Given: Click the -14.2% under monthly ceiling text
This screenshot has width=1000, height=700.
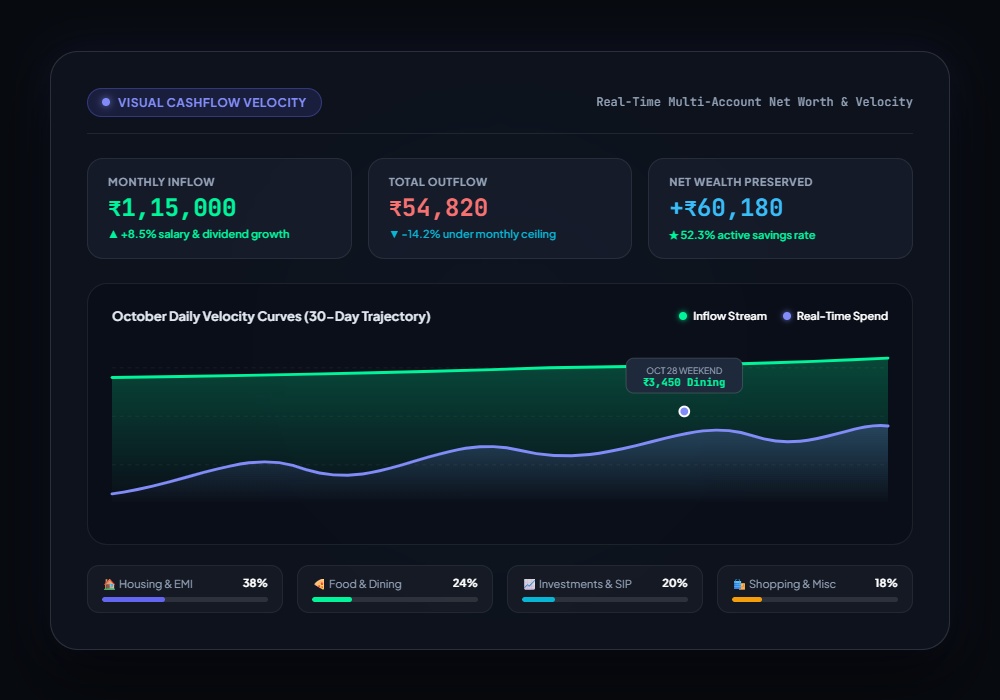Looking at the screenshot, I should tap(478, 235).
